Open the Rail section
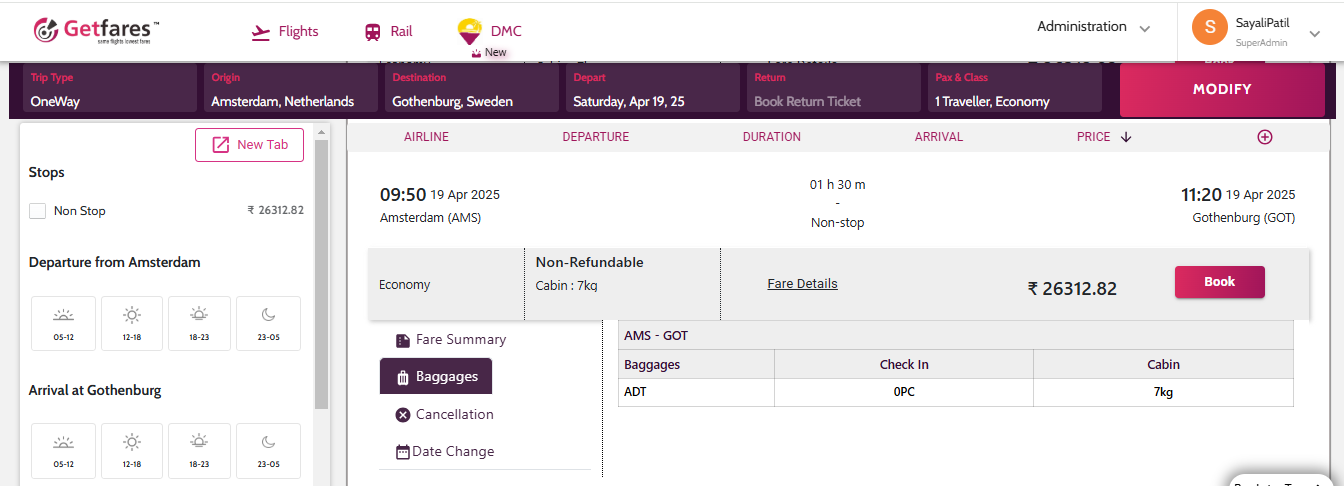Screen dimensions: 1344x486 pyautogui.click(x=388, y=32)
